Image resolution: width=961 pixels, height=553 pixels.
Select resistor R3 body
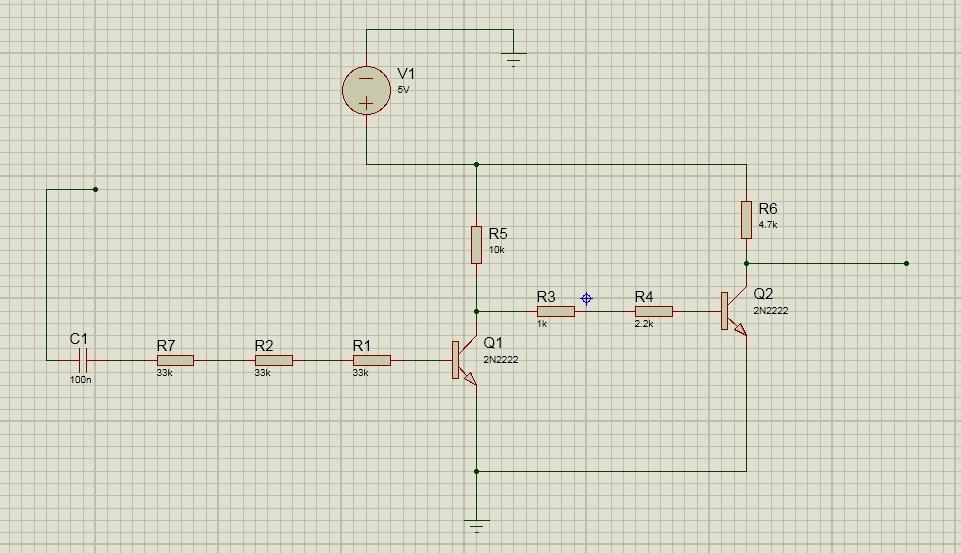pos(556,311)
